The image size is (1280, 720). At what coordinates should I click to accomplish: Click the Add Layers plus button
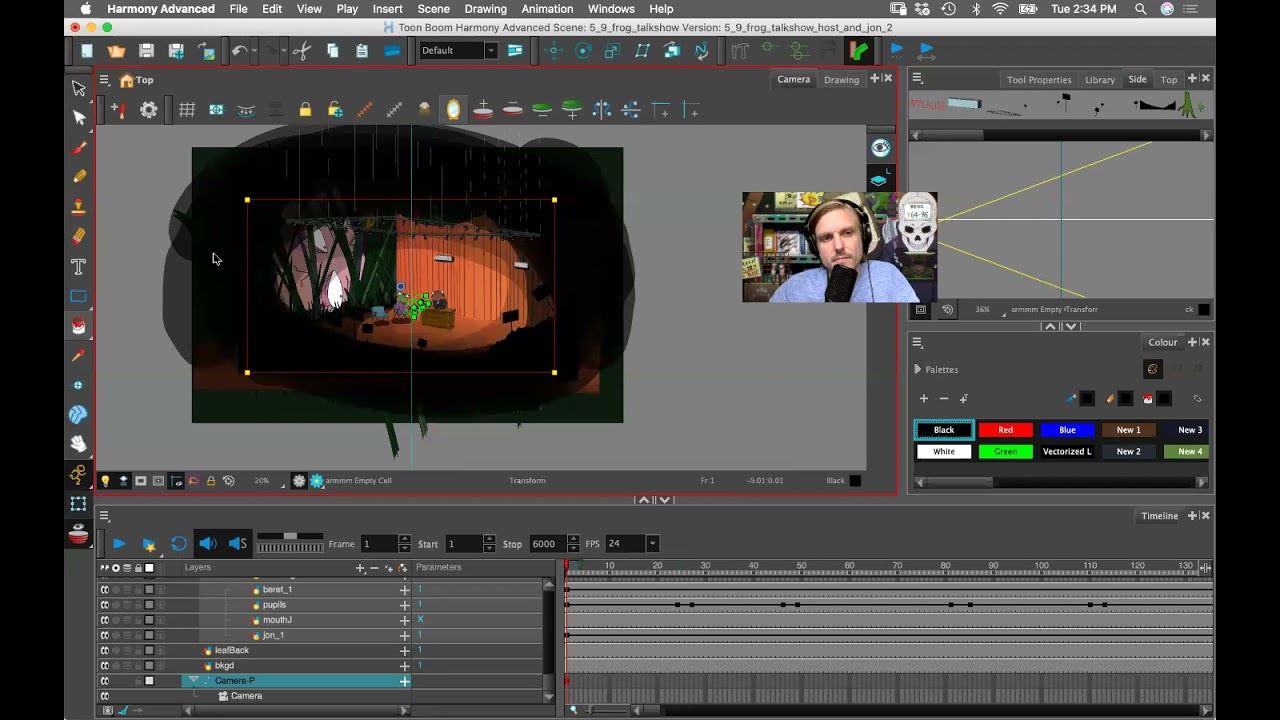360,568
